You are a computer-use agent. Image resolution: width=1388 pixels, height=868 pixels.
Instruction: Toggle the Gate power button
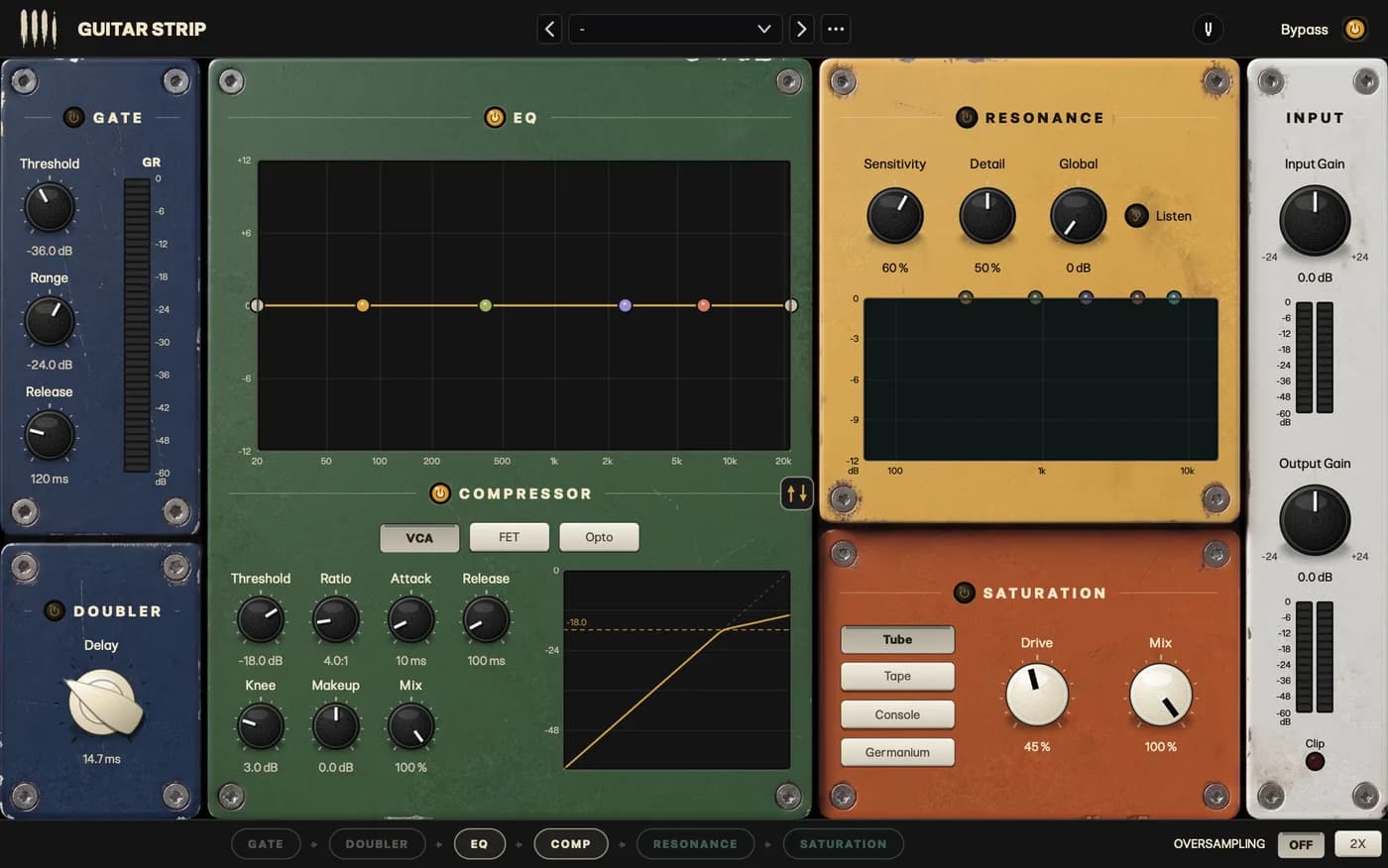pyautogui.click(x=73, y=117)
